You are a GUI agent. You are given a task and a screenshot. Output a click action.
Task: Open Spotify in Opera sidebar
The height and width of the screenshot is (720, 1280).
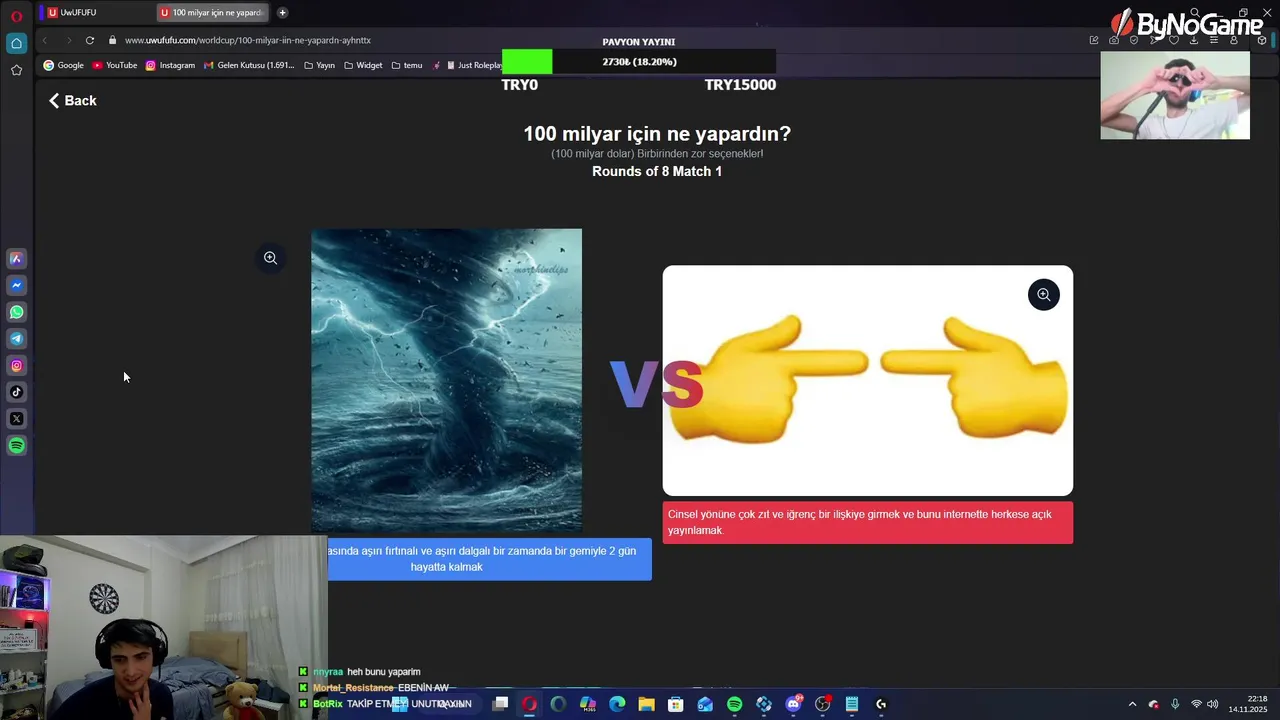pyautogui.click(x=16, y=446)
